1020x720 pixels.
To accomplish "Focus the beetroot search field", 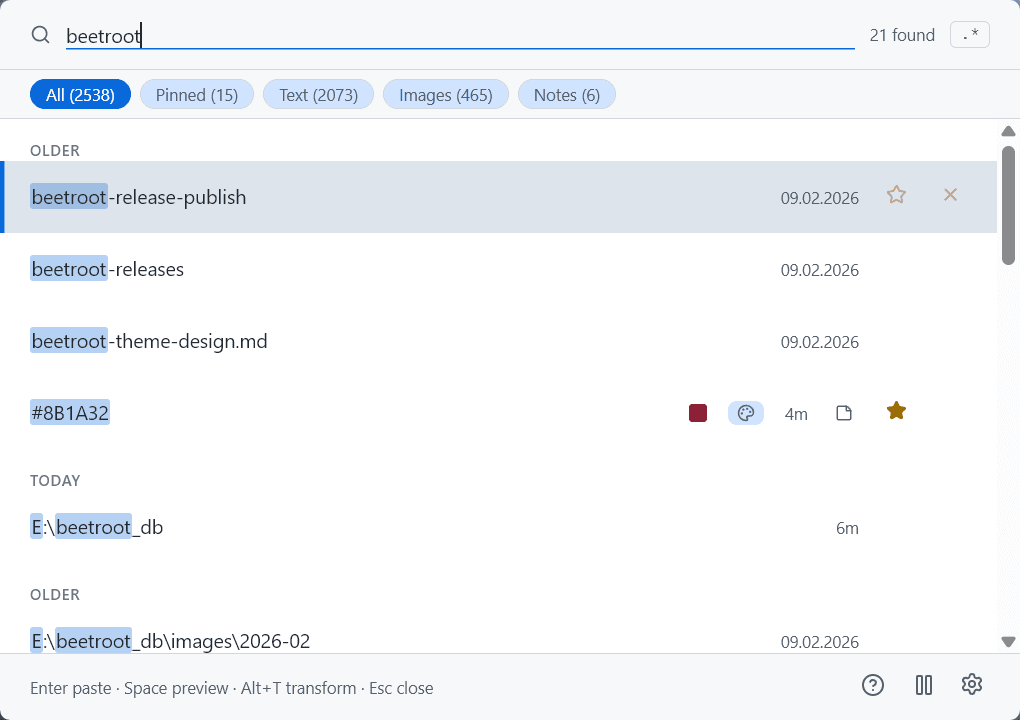I will pyautogui.click(x=460, y=36).
